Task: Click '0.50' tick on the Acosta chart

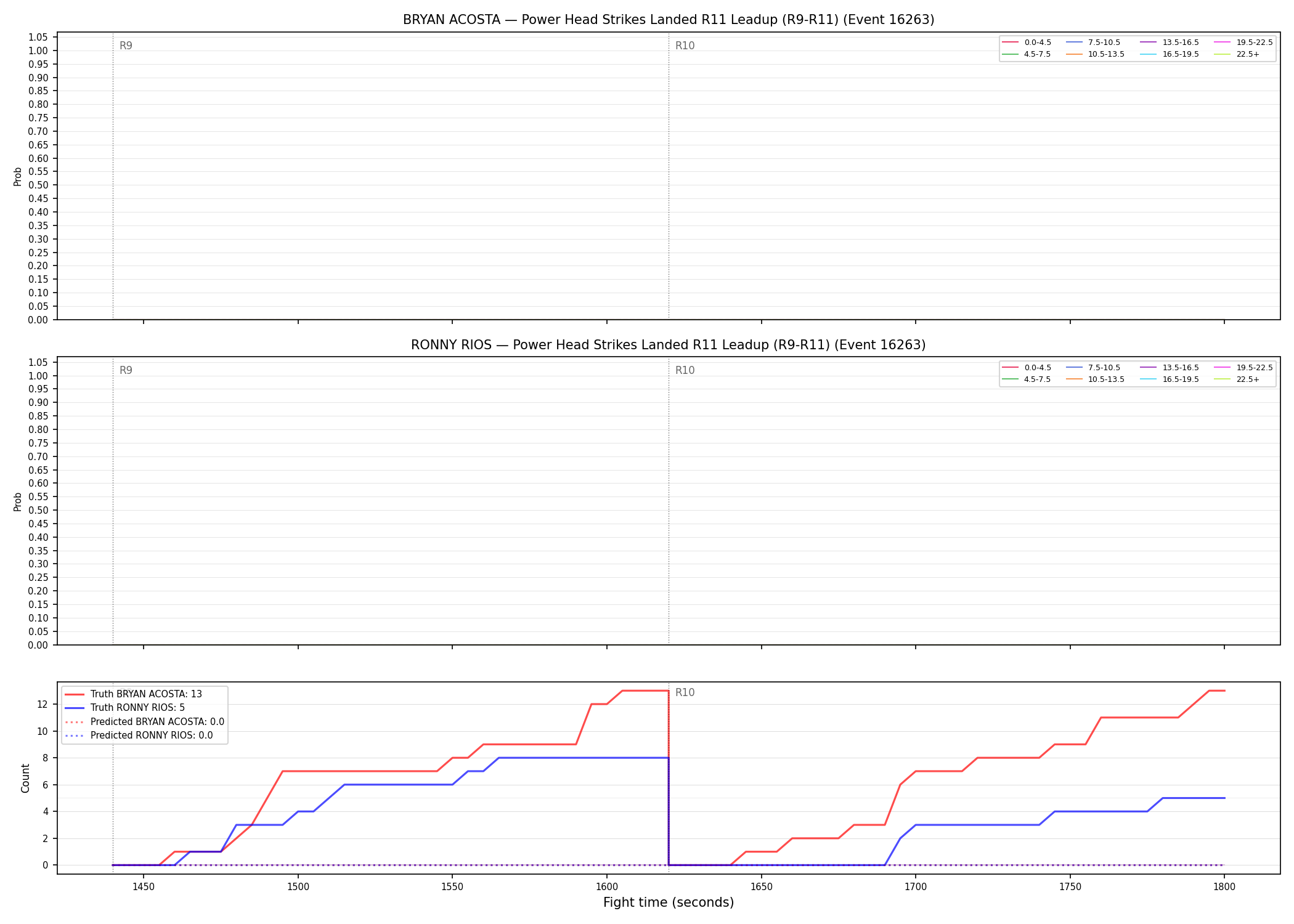Action: 38,185
